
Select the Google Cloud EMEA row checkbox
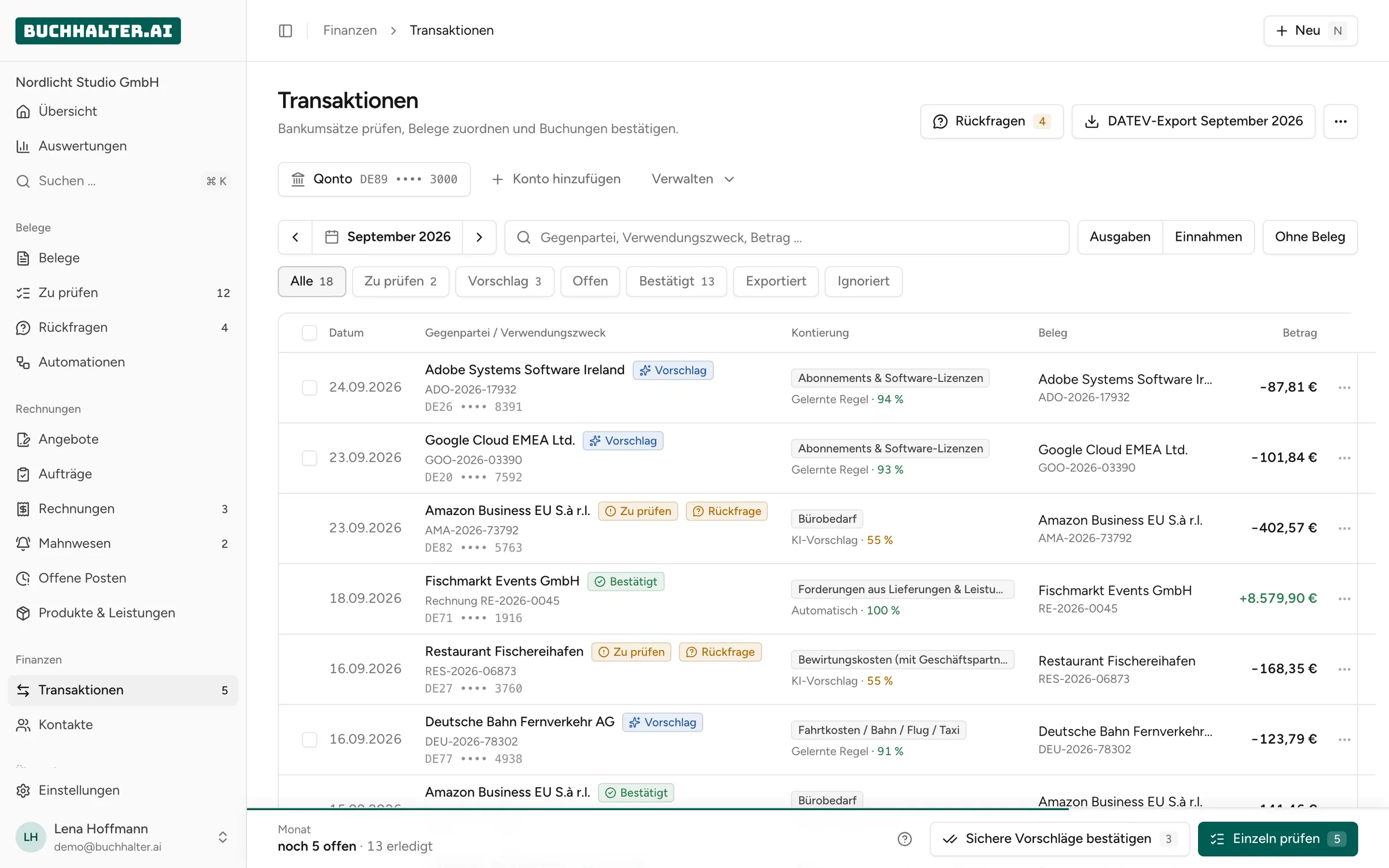click(310, 458)
